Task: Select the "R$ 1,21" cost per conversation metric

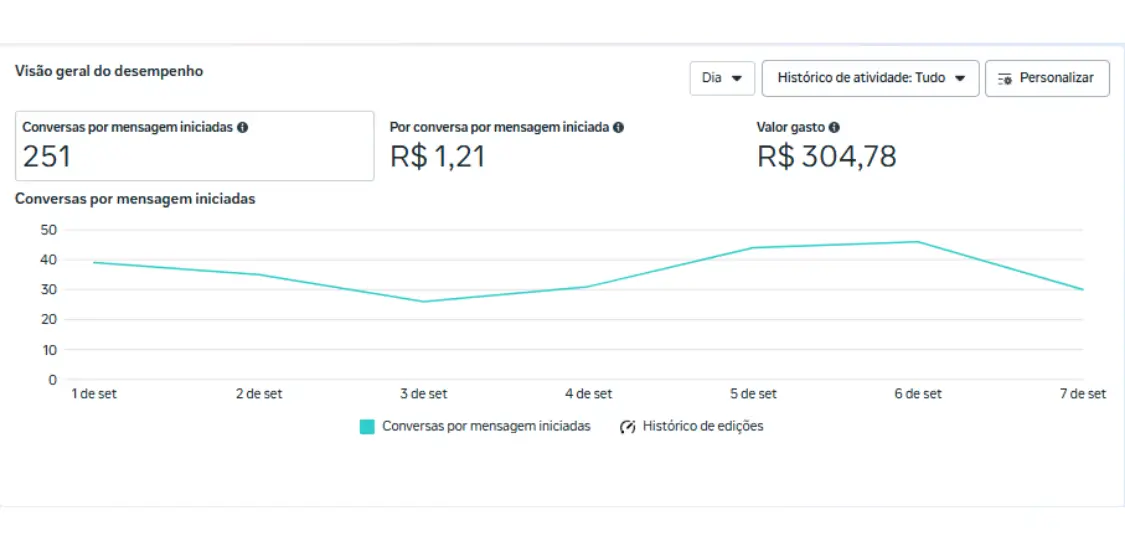Action: click(x=437, y=157)
